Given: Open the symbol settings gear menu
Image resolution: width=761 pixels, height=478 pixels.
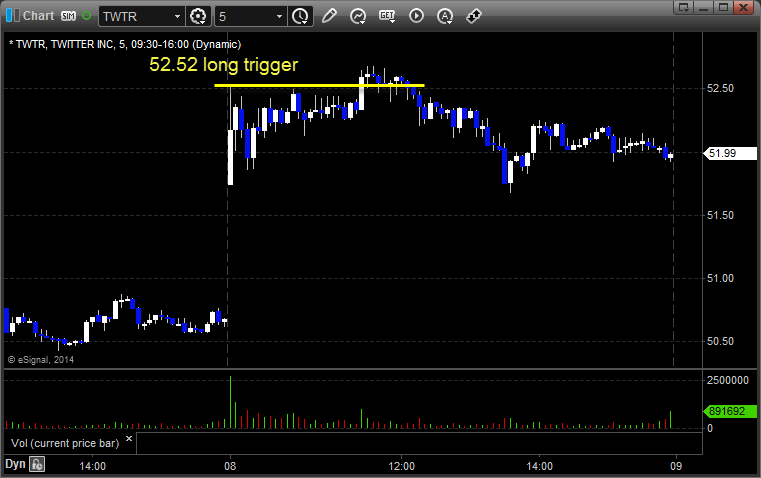Looking at the screenshot, I should click(198, 16).
